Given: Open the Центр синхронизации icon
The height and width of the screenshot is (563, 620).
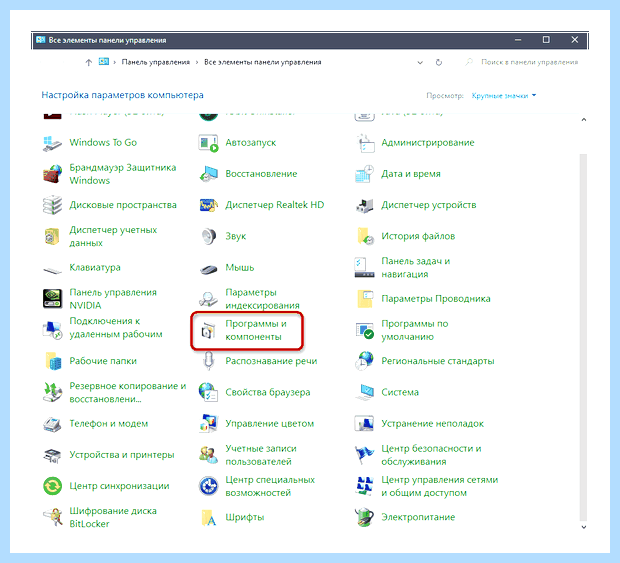Looking at the screenshot, I should (x=52, y=486).
